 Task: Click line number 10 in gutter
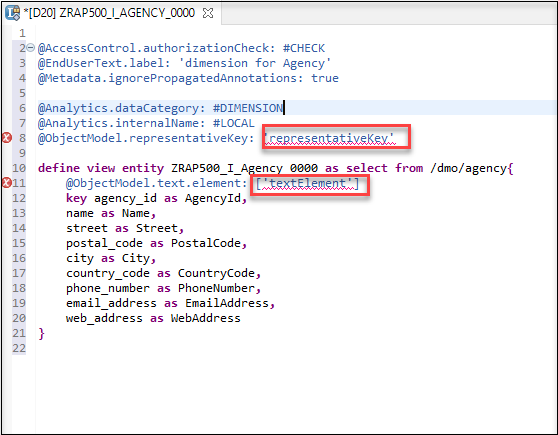coord(19,168)
